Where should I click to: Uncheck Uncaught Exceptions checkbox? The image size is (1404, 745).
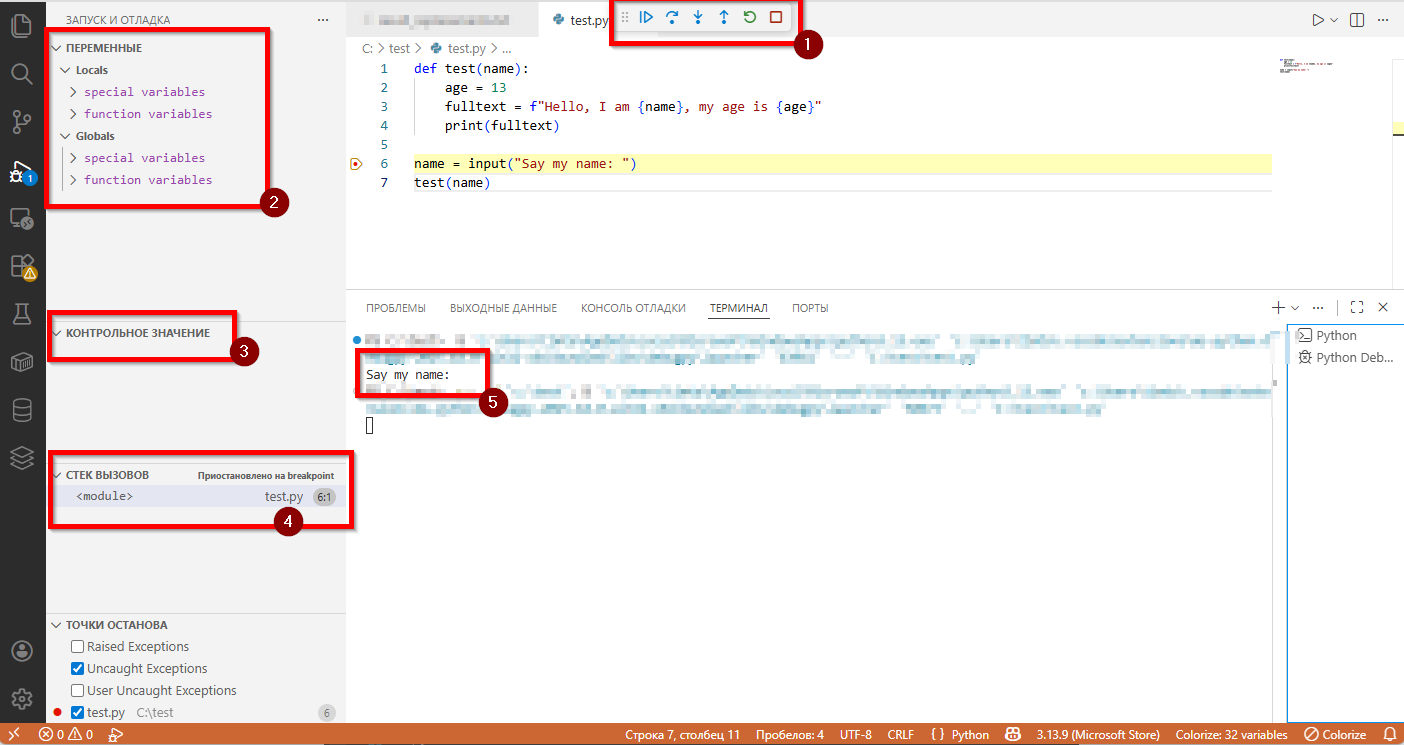pyautogui.click(x=78, y=669)
